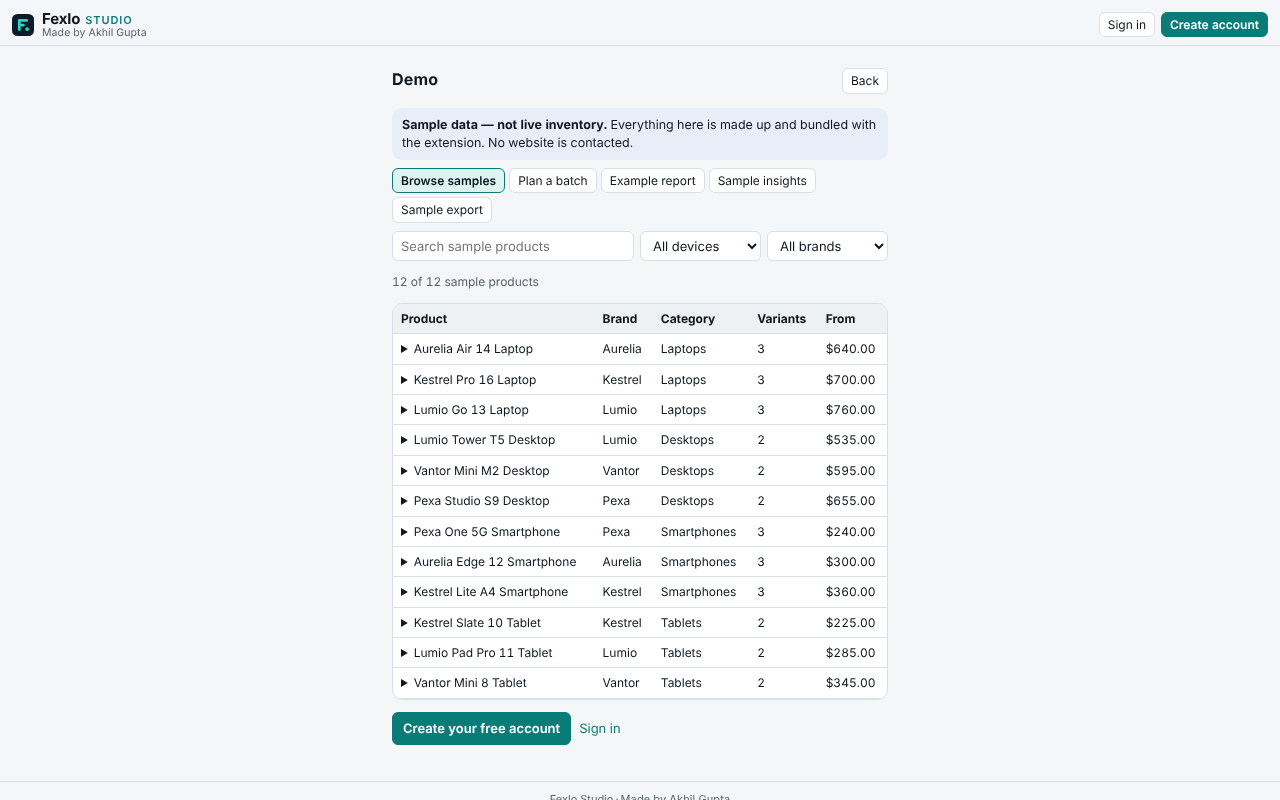Open the Sample export tab
1280x800 pixels.
click(x=442, y=210)
